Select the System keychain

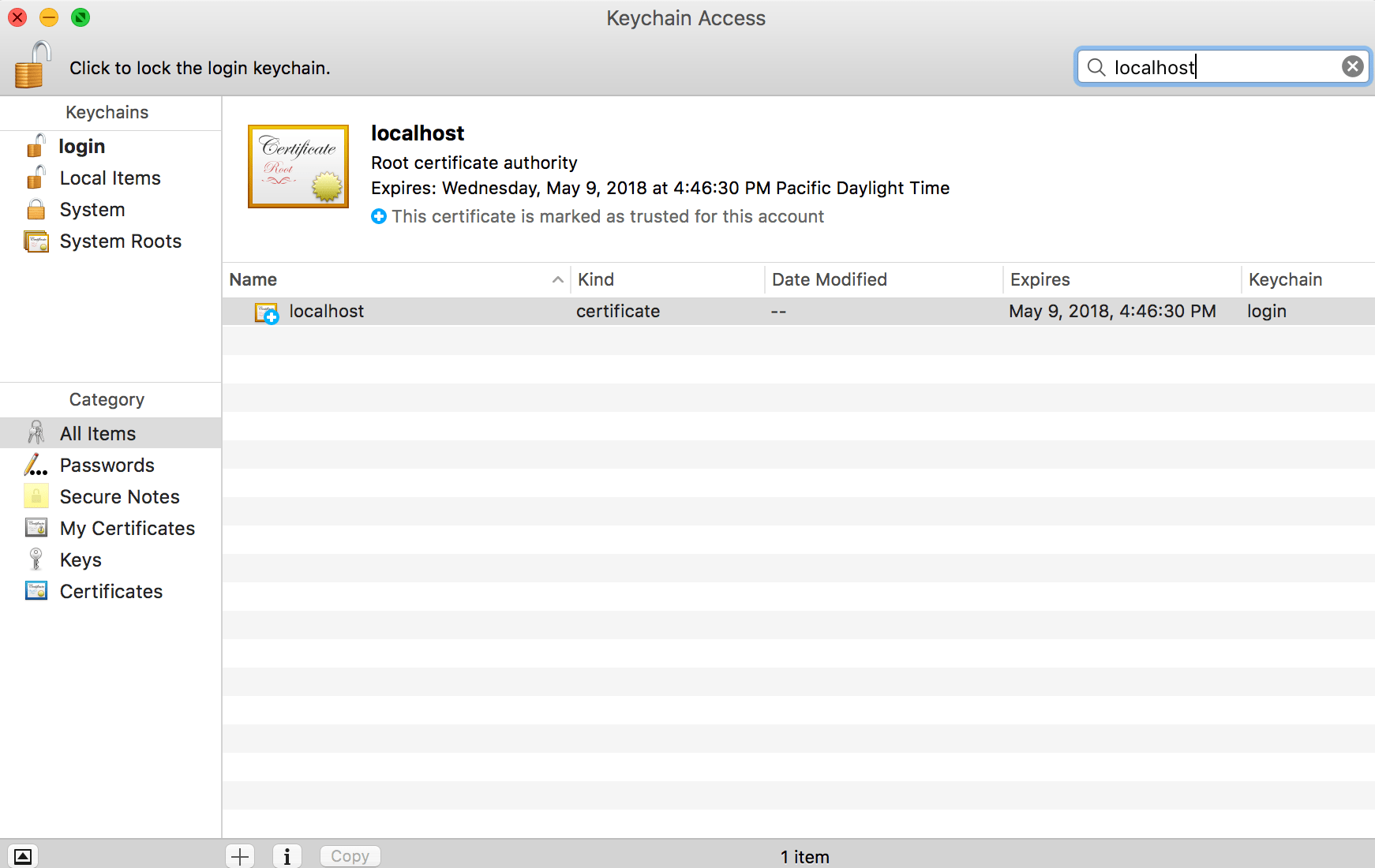111,209
